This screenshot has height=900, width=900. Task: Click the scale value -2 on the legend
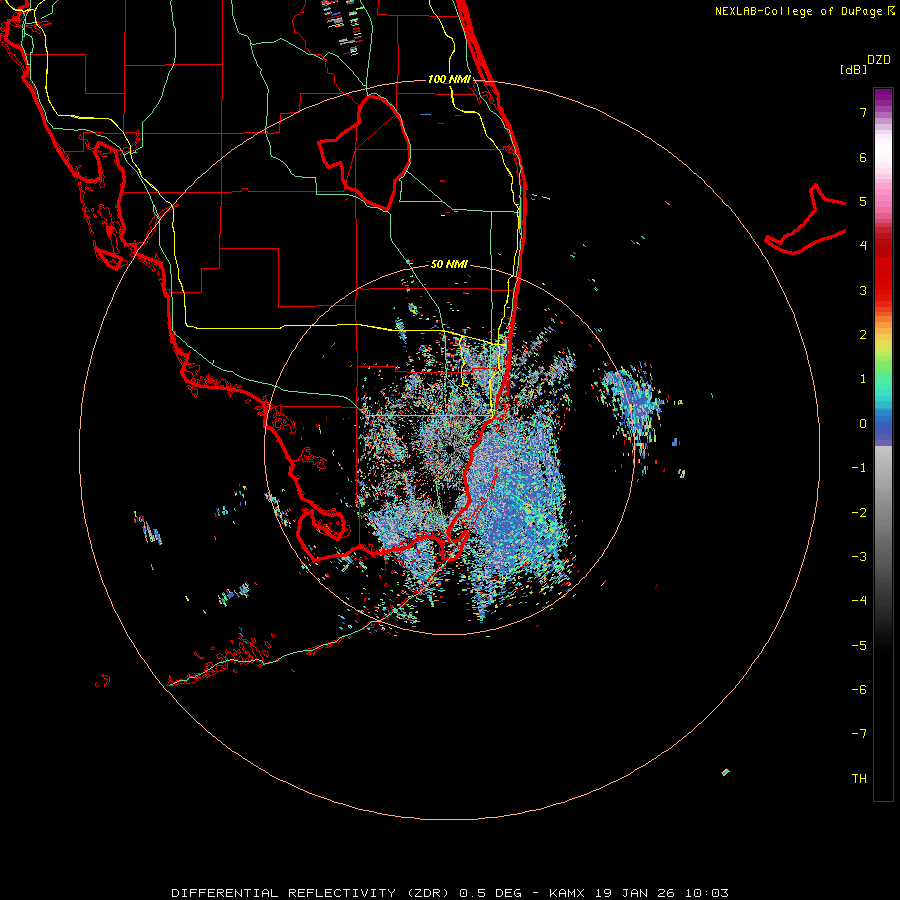point(859,513)
